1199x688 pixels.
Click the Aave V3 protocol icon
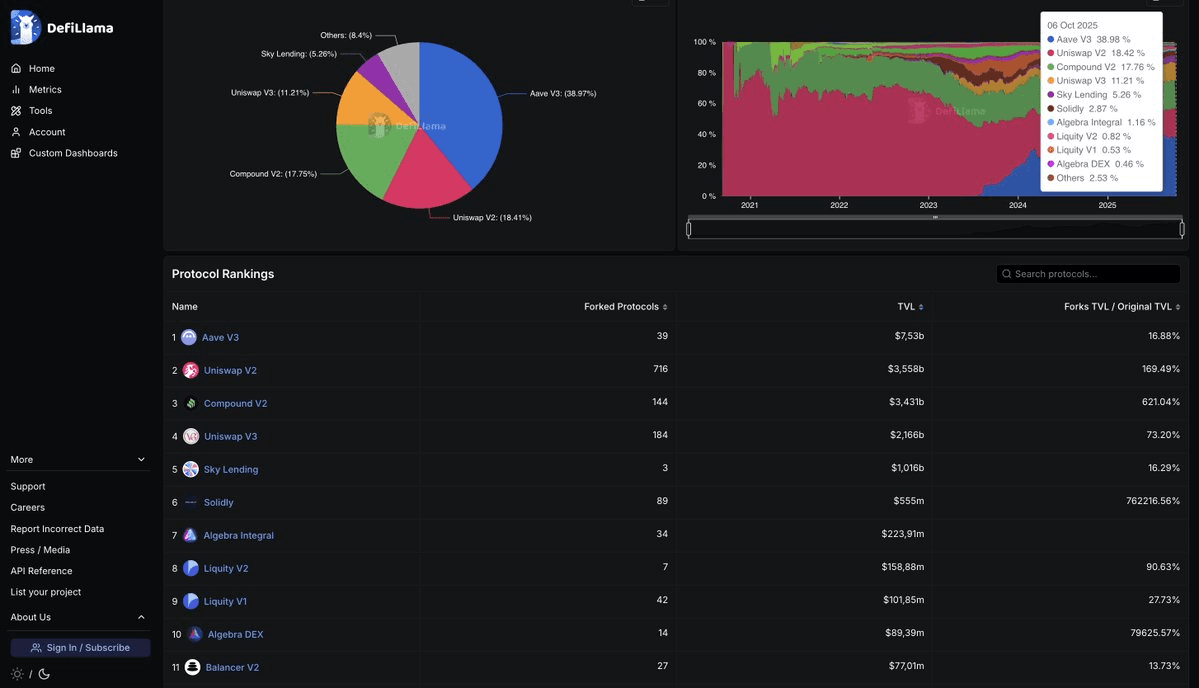189,337
